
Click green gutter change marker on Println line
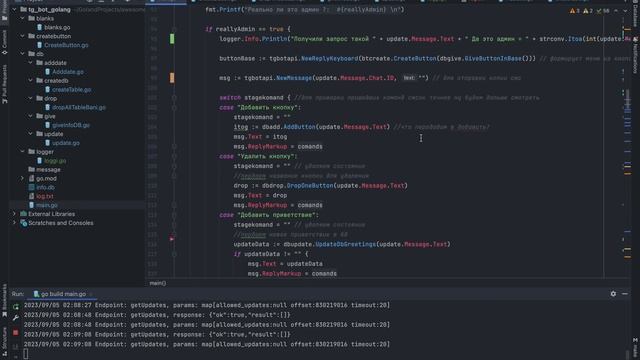(172, 39)
